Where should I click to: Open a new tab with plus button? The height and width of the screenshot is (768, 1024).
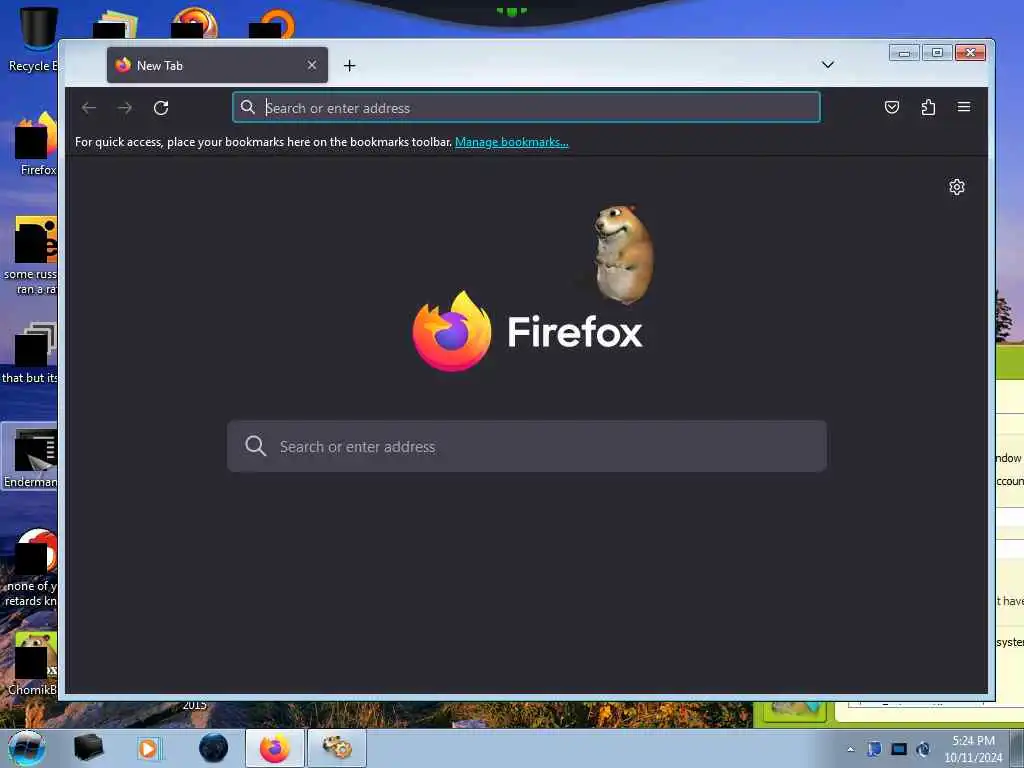[x=349, y=65]
